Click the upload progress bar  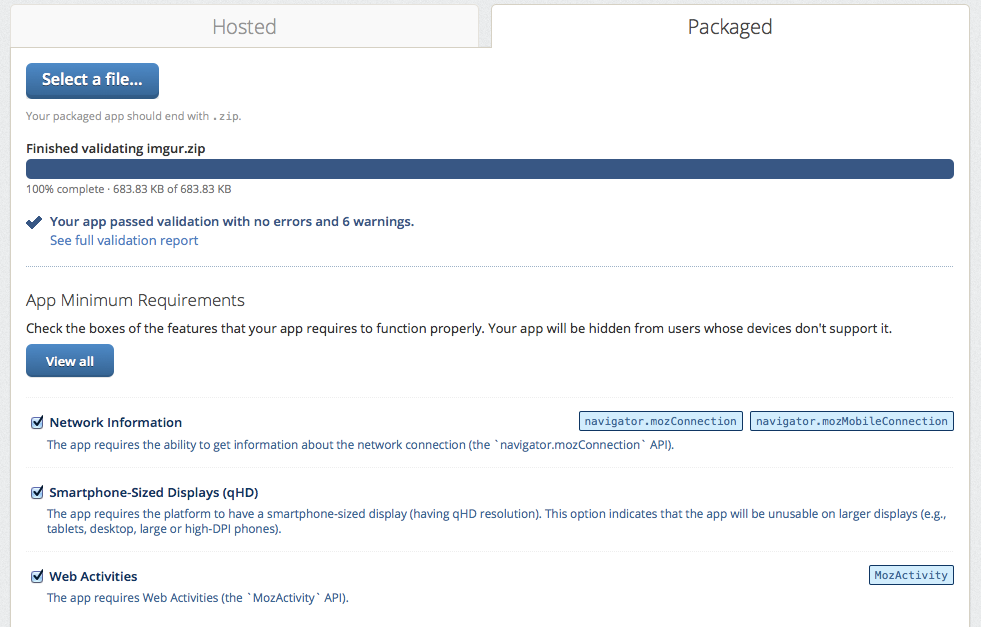tap(489, 169)
